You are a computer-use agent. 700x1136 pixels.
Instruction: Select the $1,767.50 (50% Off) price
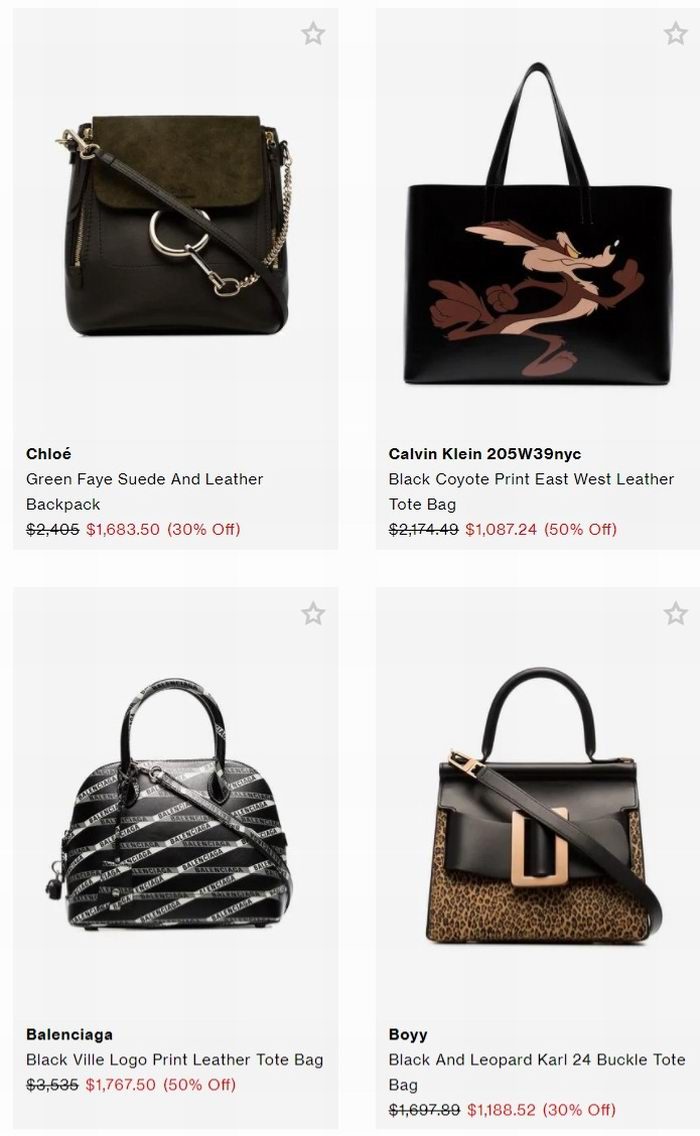tap(161, 1085)
